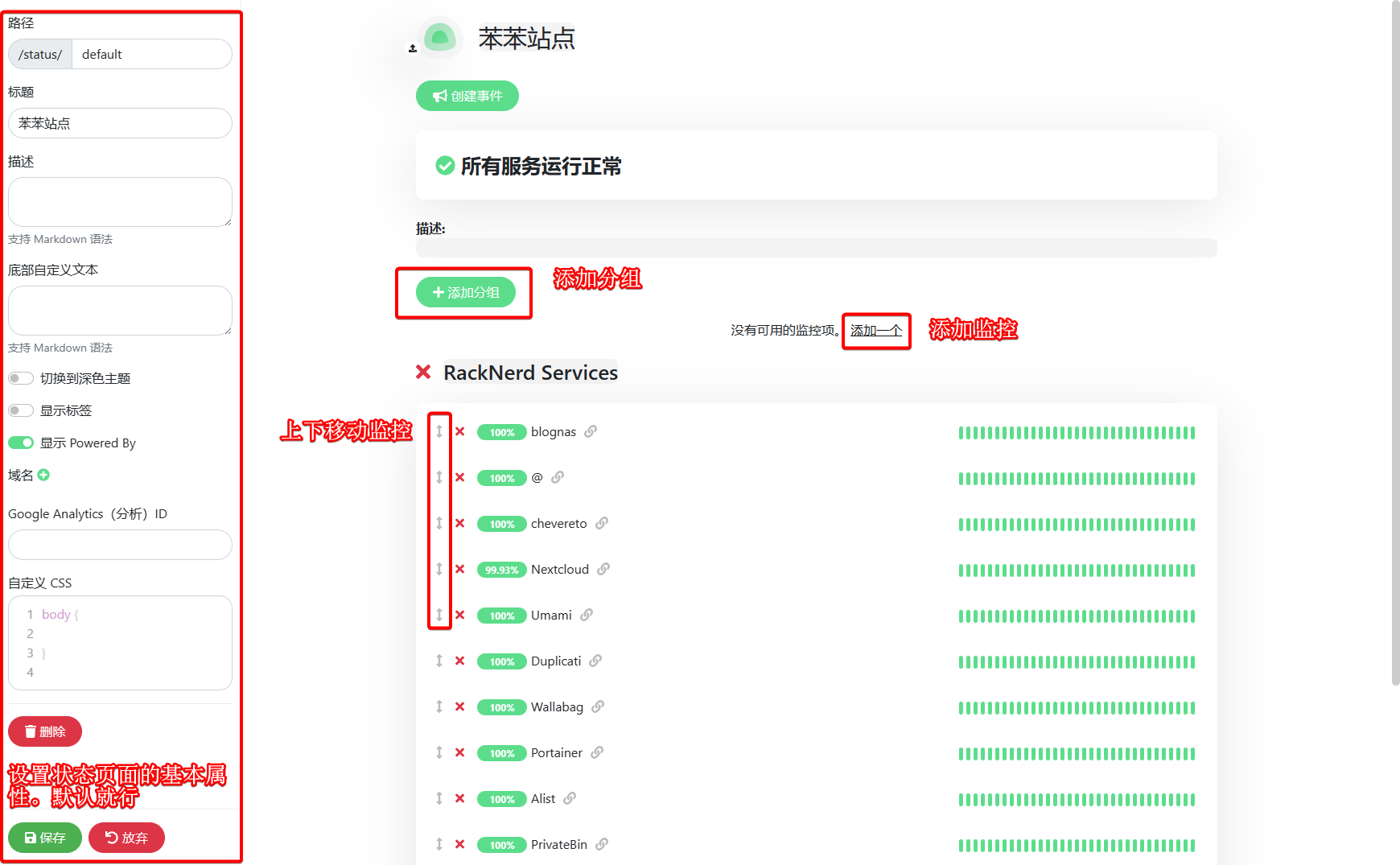Image resolution: width=1400 pixels, height=865 pixels.
Task: Remove the RackNerd Services group with its red X
Action: [423, 372]
